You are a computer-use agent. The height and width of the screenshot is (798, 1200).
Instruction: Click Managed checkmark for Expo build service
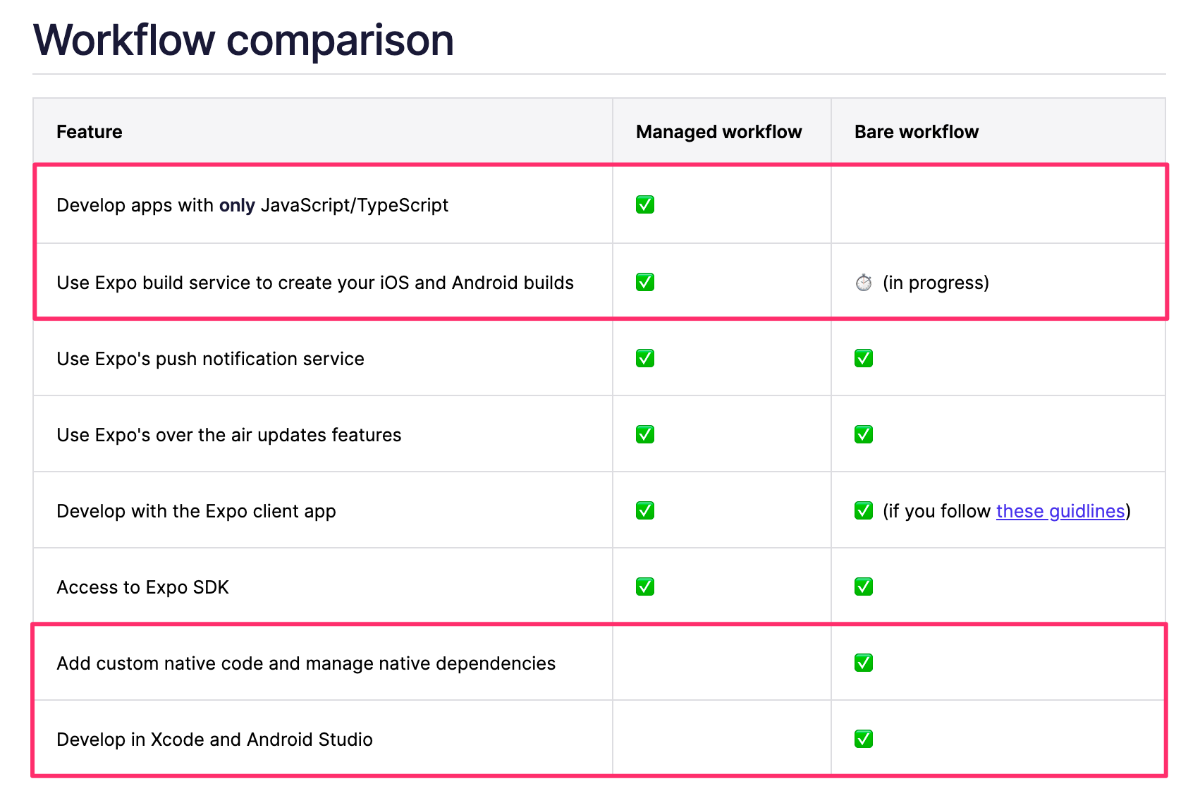(x=645, y=282)
